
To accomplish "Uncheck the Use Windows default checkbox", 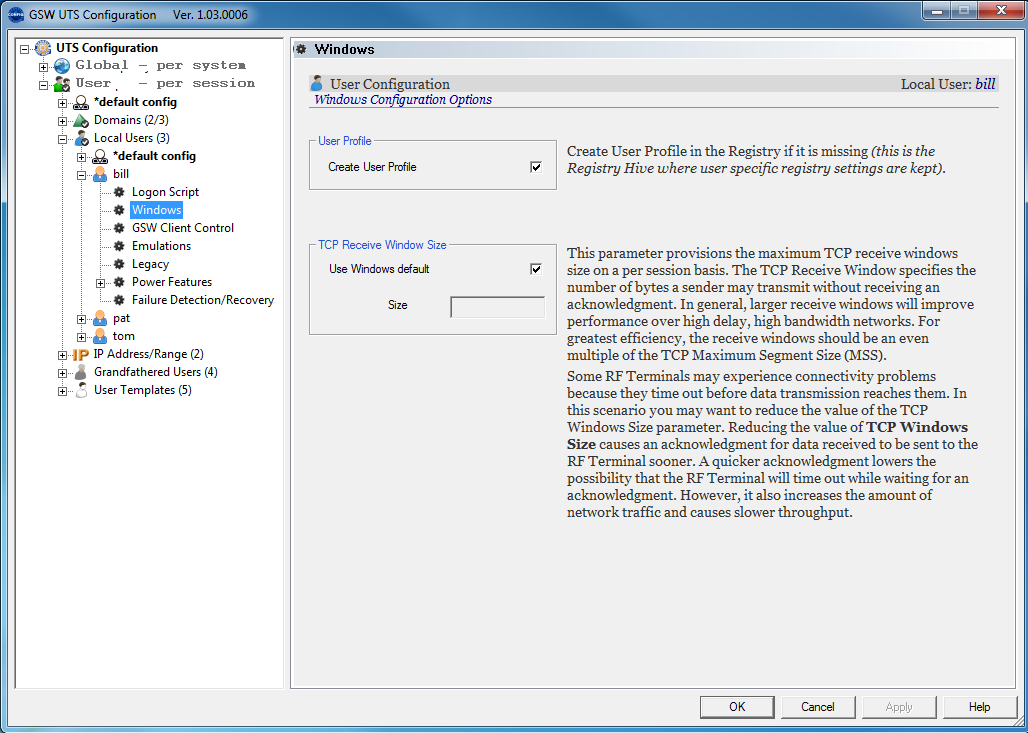I will (x=536, y=269).
